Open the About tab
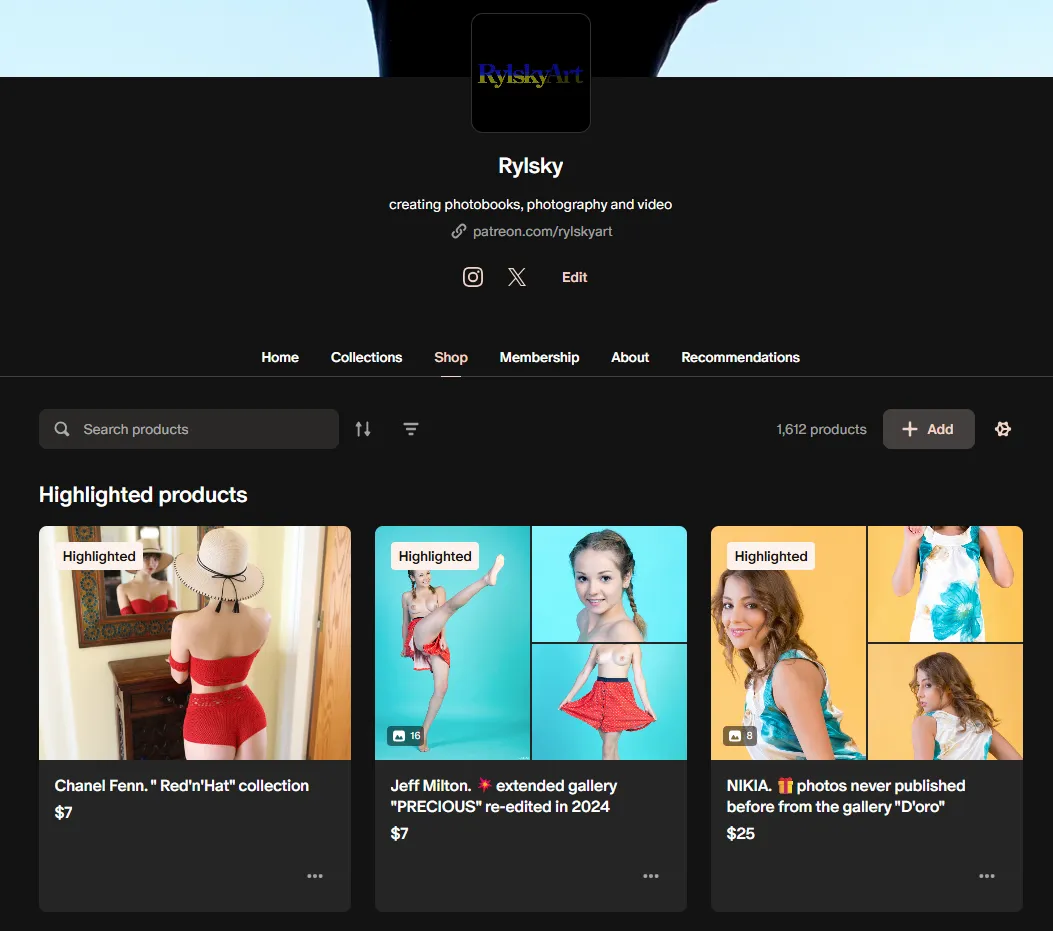The width and height of the screenshot is (1053, 931). (630, 357)
